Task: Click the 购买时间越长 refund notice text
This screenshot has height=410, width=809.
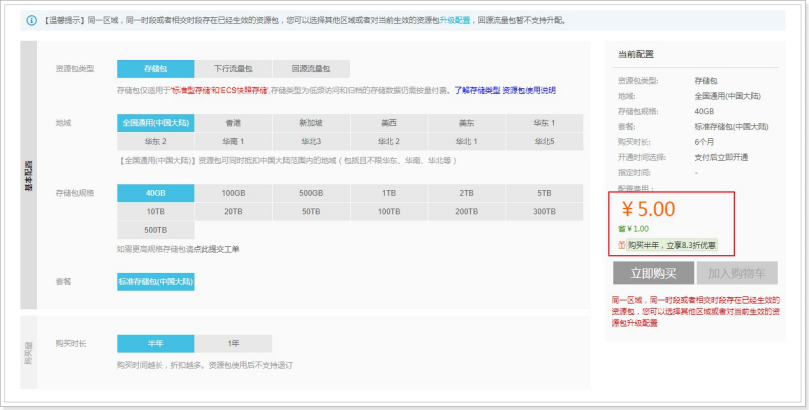Action: point(205,365)
